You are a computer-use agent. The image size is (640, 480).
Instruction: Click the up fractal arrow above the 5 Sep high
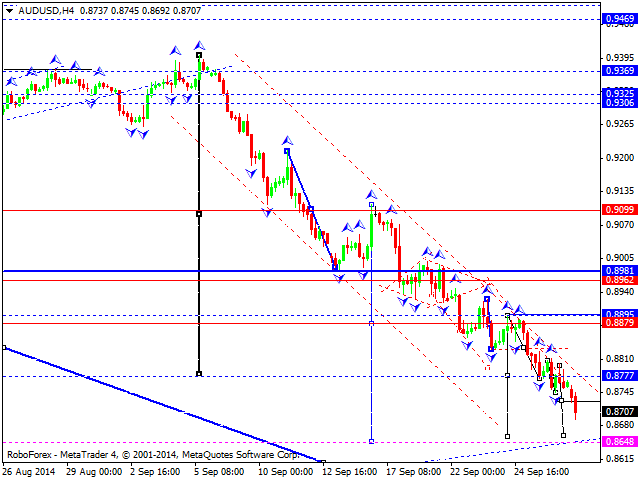199,45
